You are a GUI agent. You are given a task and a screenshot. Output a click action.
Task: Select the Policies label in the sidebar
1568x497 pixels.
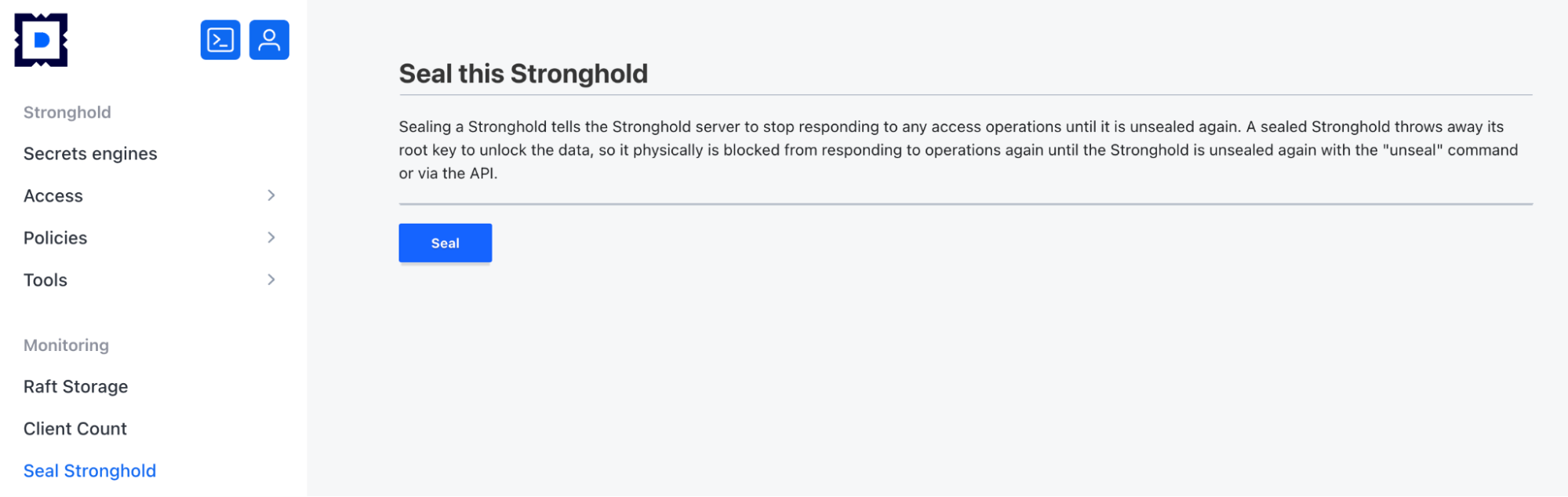(55, 238)
